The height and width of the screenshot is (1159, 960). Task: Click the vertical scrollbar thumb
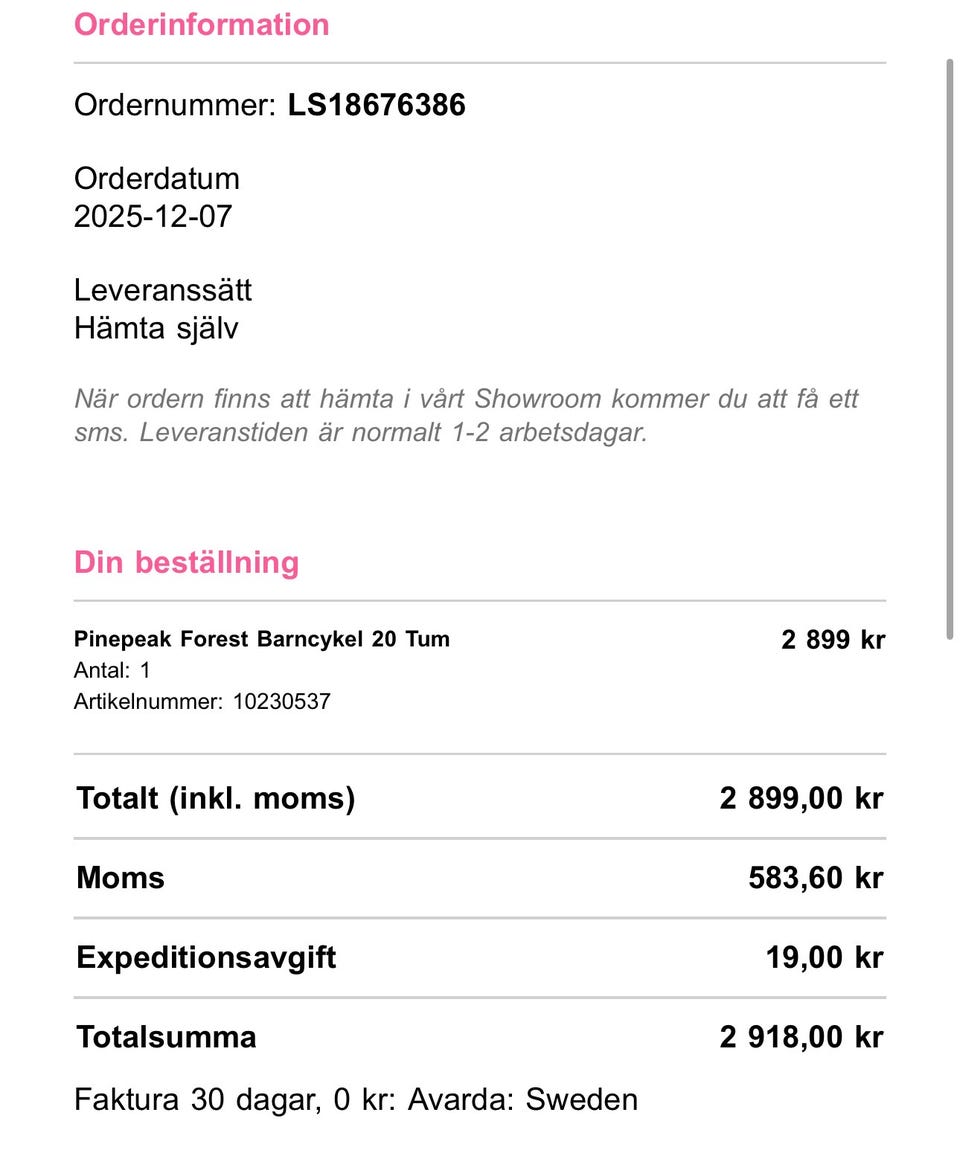point(949,348)
